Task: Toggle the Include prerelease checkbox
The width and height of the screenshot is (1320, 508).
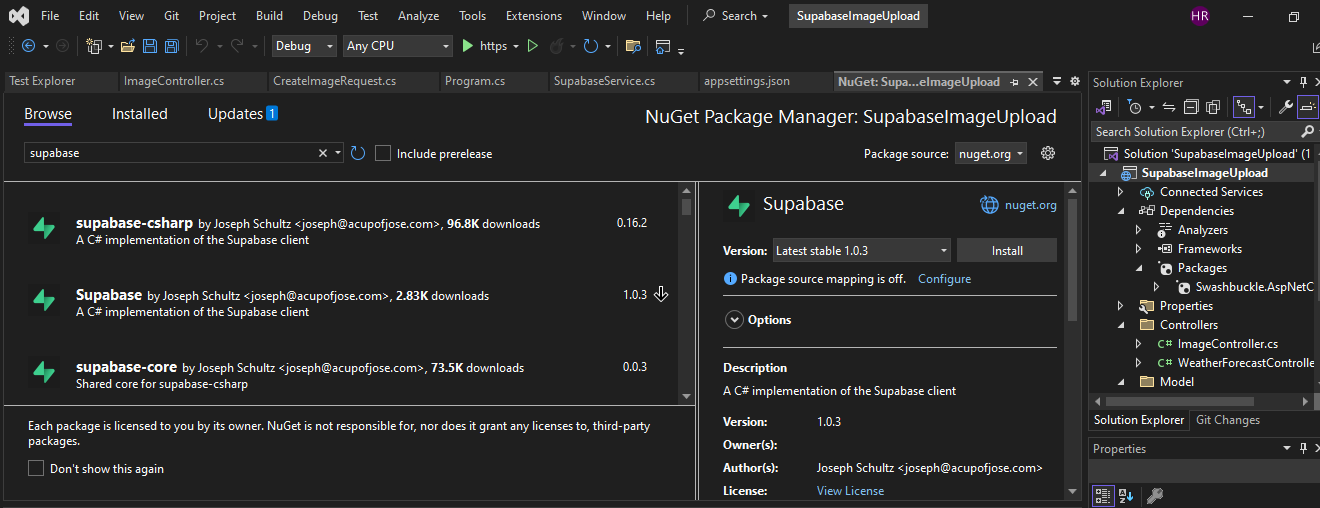Action: tap(383, 153)
